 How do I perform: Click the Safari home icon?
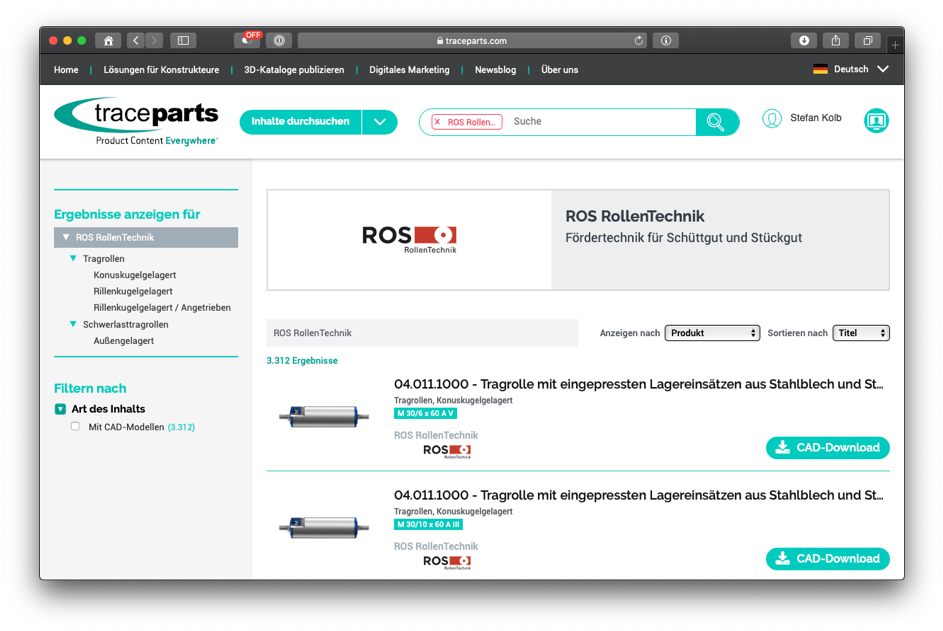(108, 41)
